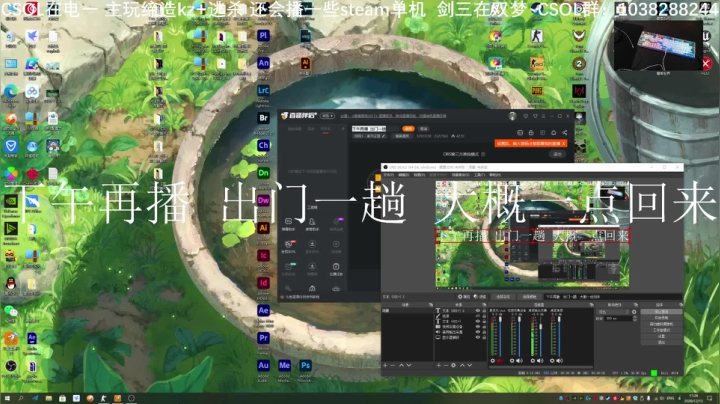Viewport: 720px width, 404px height.
Task: Click 工作室模式 button in OBS
Action: [661, 330]
